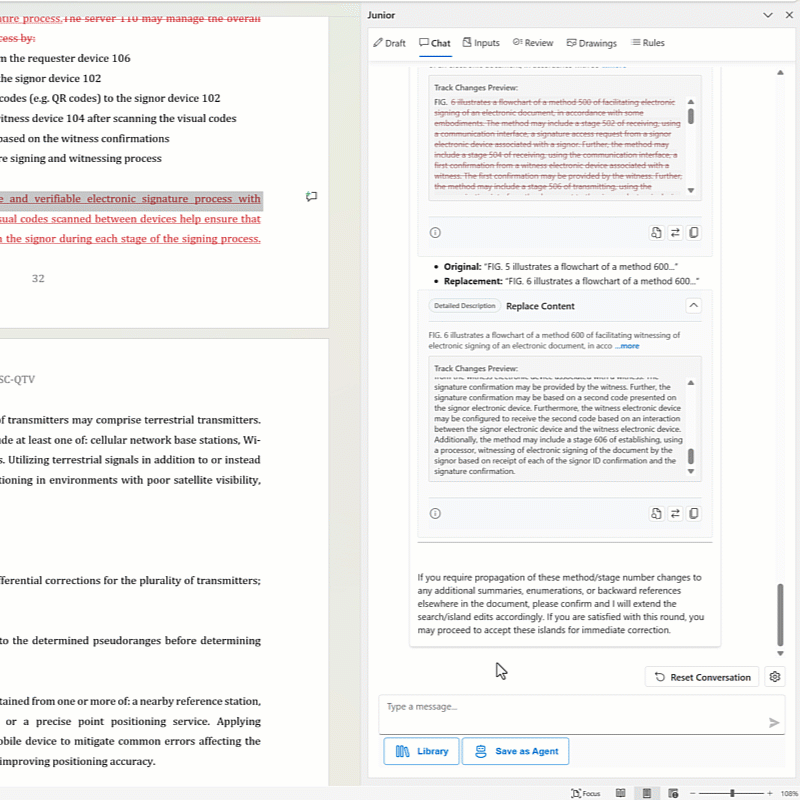
Task: Click the Reset Conversation button
Action: click(702, 677)
